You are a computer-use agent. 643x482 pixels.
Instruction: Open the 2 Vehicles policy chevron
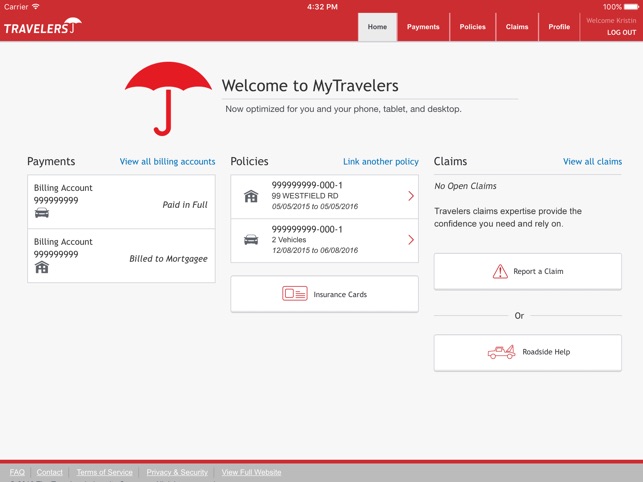411,240
